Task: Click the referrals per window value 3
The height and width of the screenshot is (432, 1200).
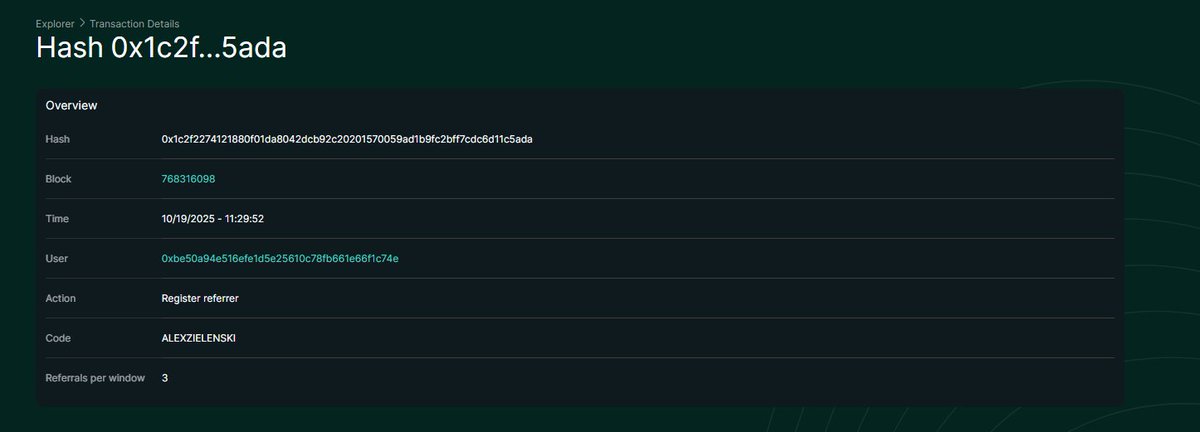Action: (165, 379)
